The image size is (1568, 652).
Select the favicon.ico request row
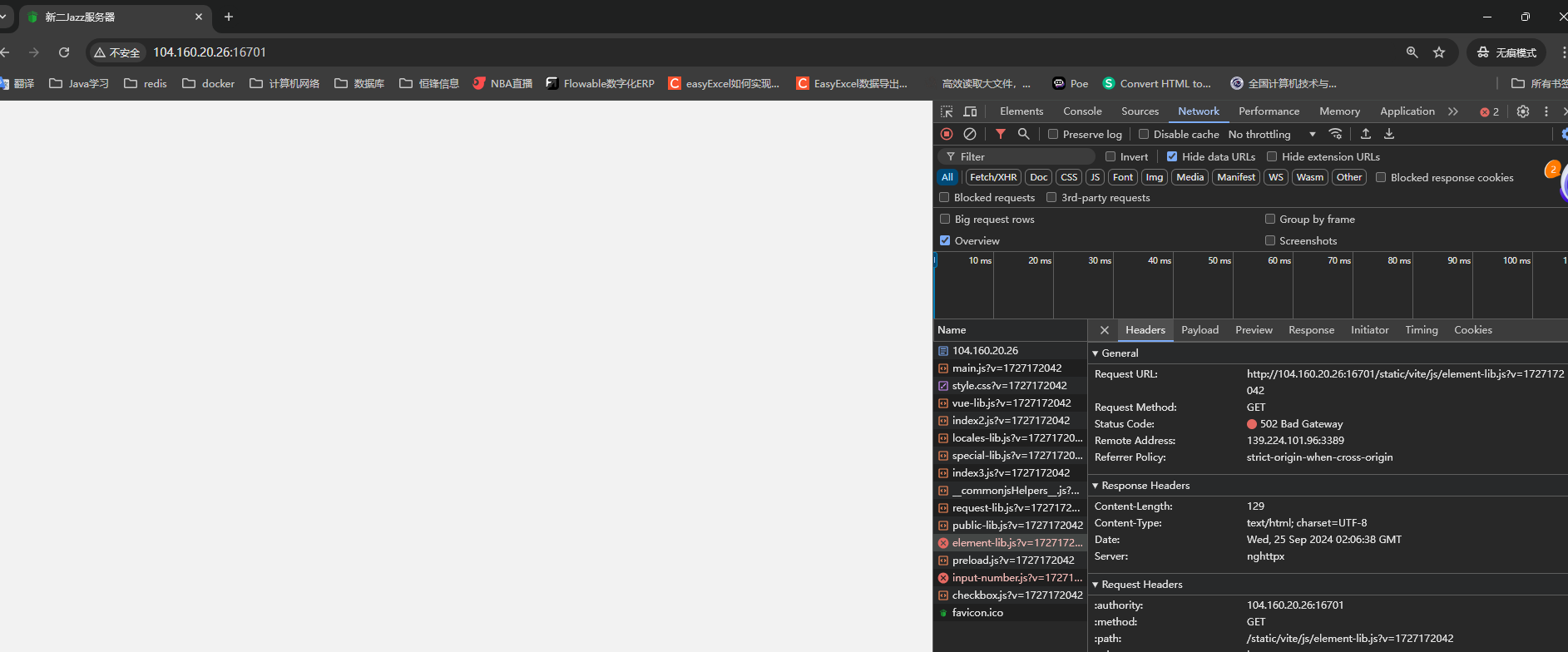pyautogui.click(x=1010, y=613)
